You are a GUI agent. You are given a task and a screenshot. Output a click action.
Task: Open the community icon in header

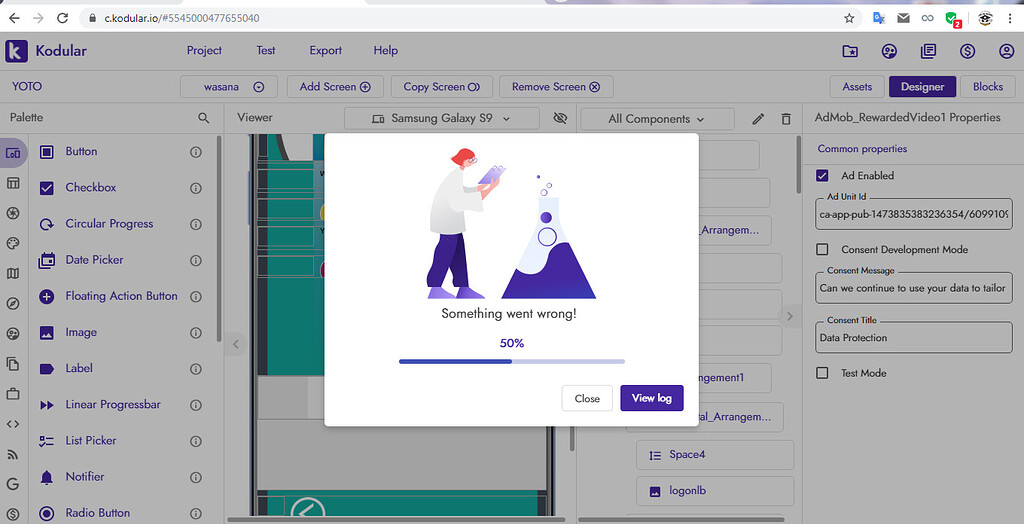tap(889, 51)
